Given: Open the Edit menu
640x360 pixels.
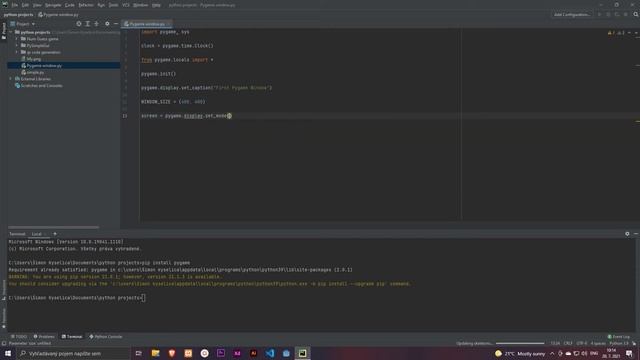Looking at the screenshot, I should (25, 5).
